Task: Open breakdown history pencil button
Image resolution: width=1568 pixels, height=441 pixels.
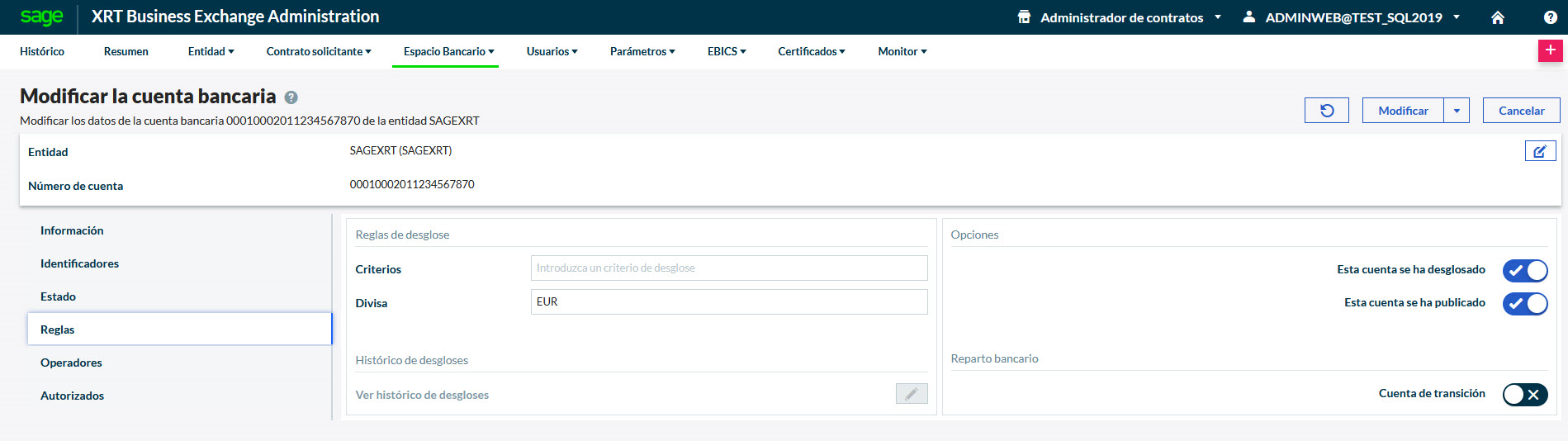Action: point(911,394)
